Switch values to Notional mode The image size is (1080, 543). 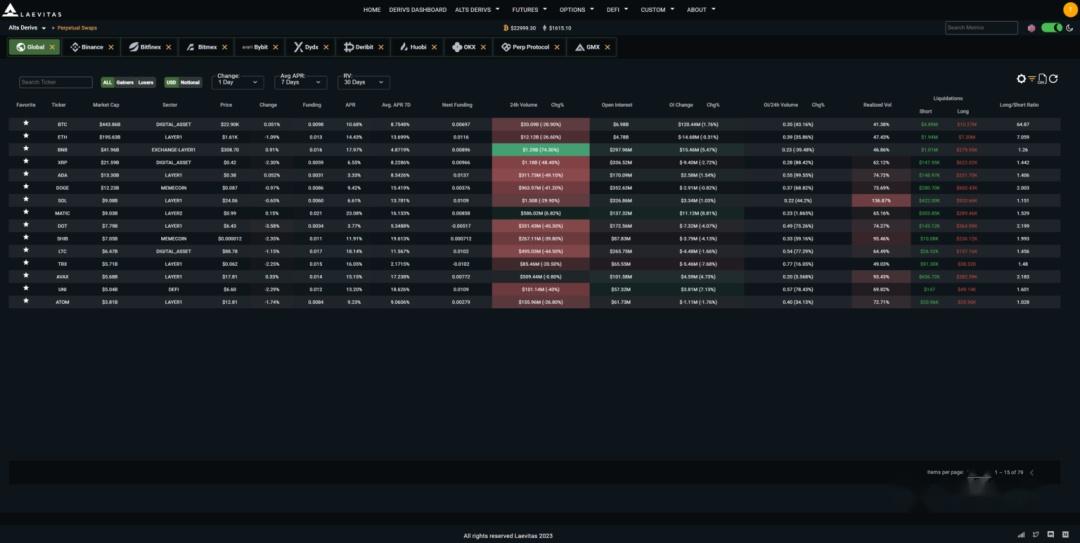pyautogui.click(x=190, y=82)
